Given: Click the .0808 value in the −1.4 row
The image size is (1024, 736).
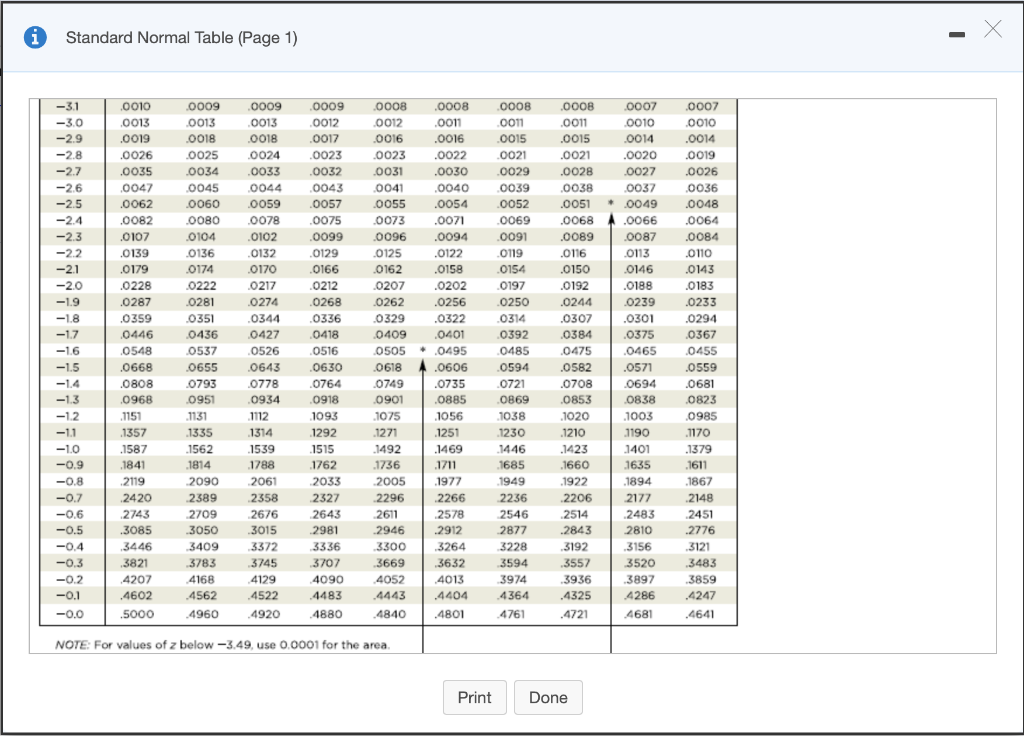Looking at the screenshot, I should coord(137,384).
